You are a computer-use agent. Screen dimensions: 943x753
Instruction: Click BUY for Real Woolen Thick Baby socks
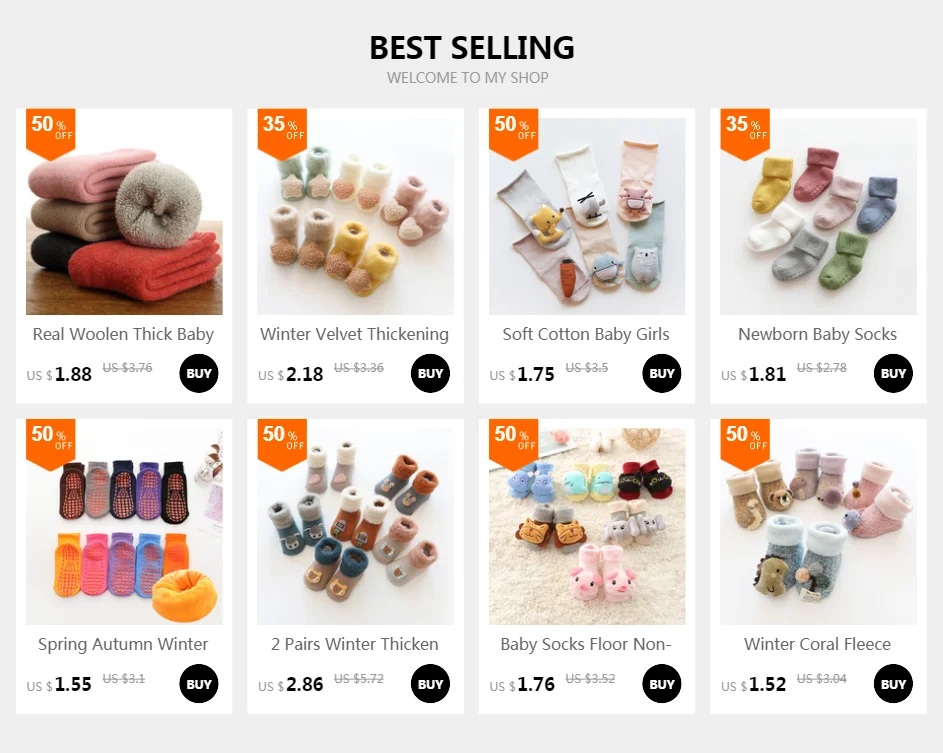tap(198, 373)
